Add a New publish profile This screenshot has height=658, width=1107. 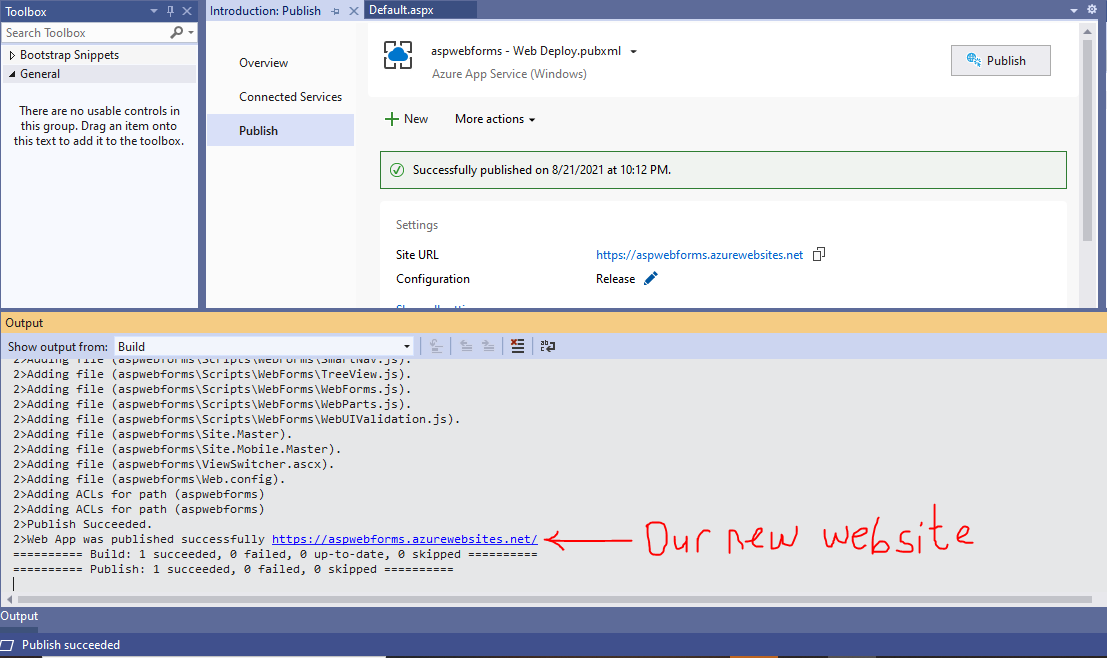point(406,119)
